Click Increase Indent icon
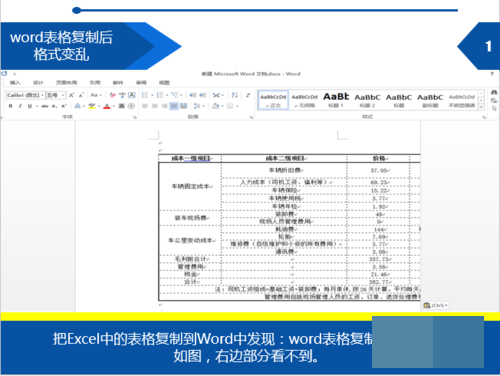The height and width of the screenshot is (376, 500). [203, 95]
